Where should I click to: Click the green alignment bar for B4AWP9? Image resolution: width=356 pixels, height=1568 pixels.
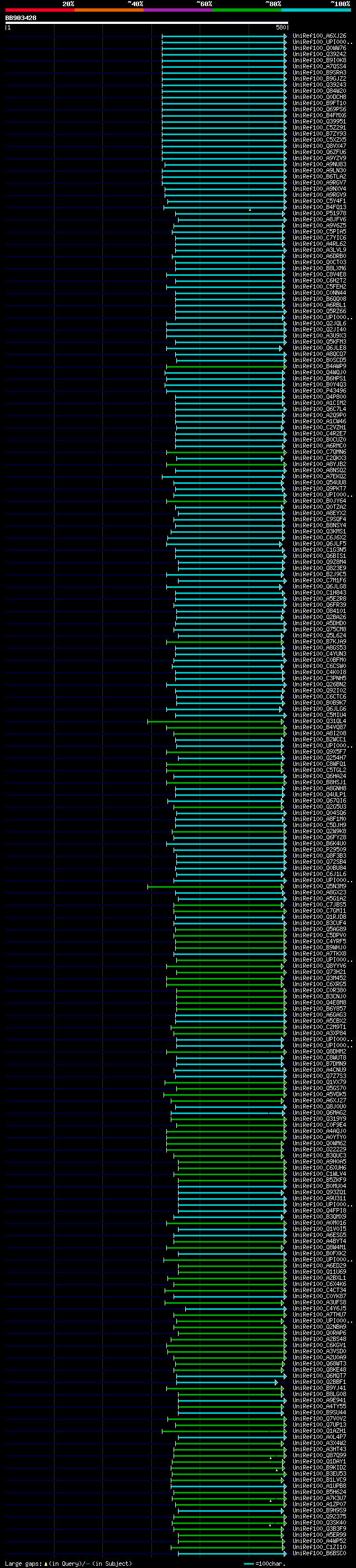pos(226,367)
